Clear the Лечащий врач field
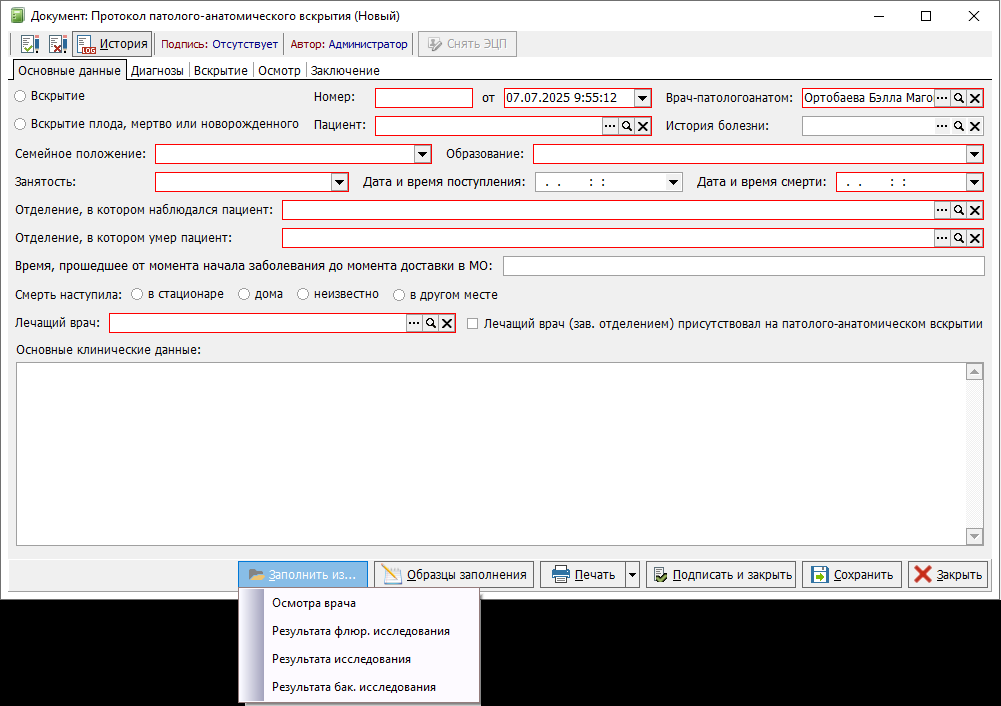Viewport: 1001px width, 706px height. (x=447, y=323)
